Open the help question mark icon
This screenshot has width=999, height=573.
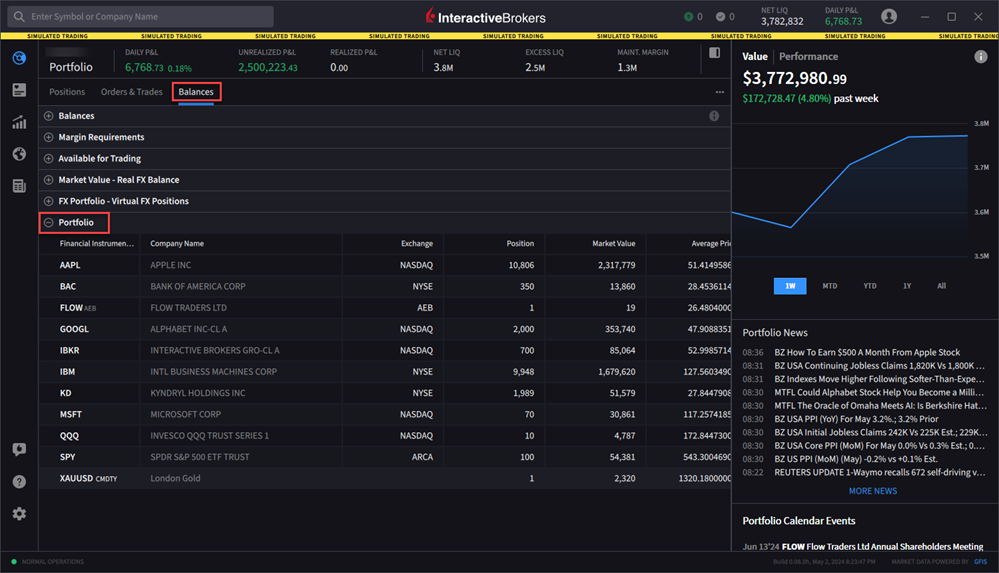(19, 481)
